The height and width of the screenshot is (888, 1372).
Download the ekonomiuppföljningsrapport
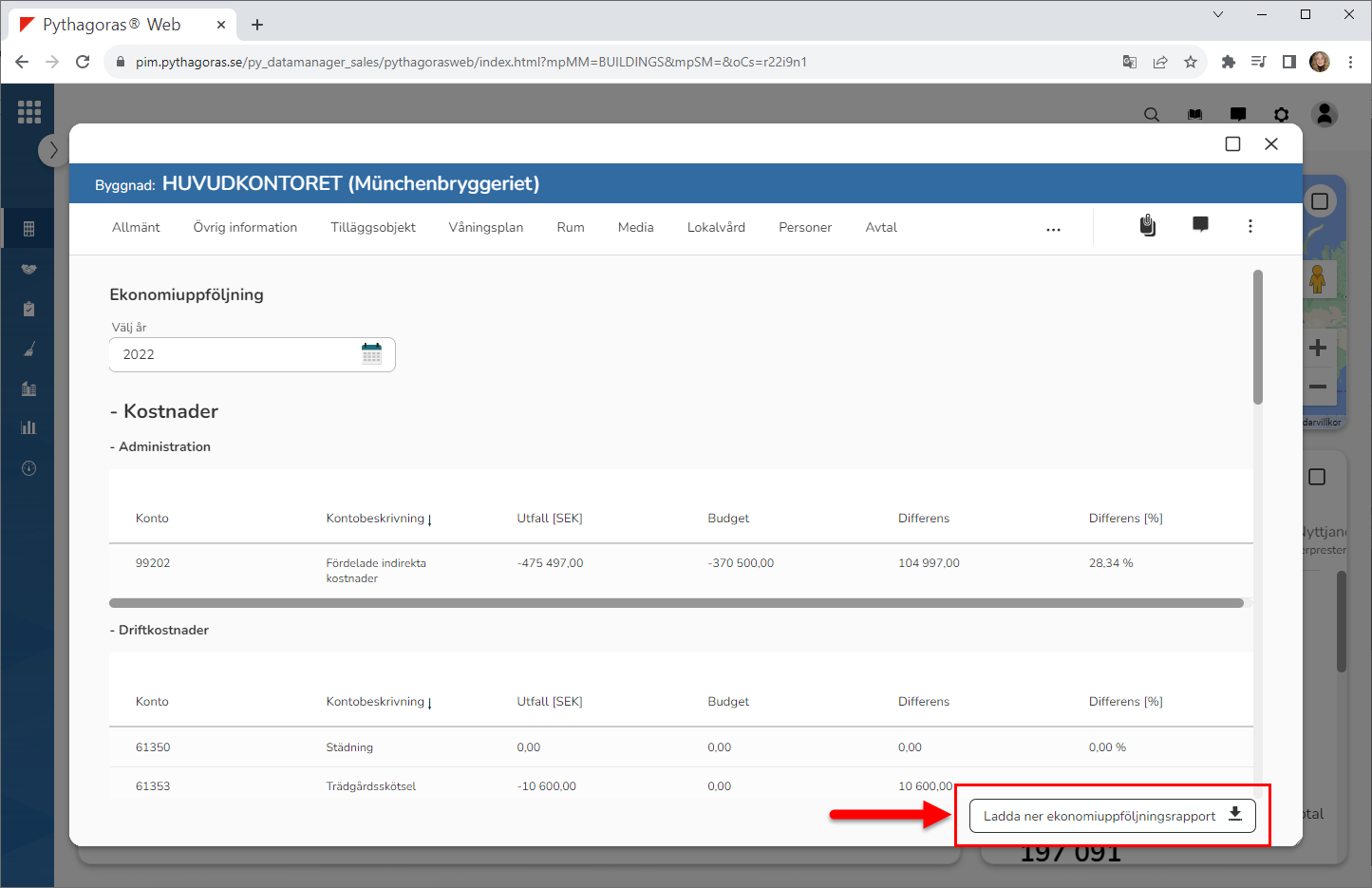coord(1112,816)
